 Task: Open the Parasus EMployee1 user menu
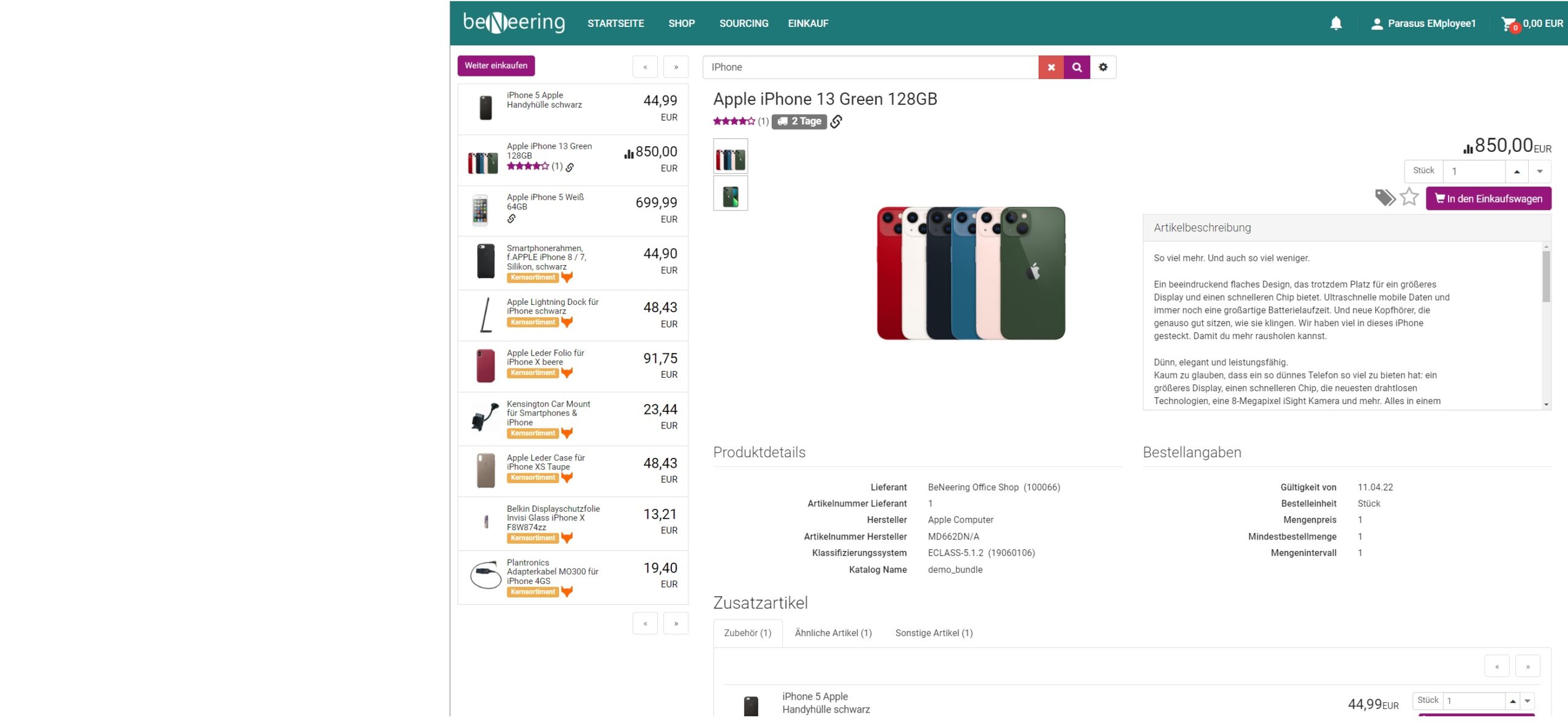tap(1423, 24)
